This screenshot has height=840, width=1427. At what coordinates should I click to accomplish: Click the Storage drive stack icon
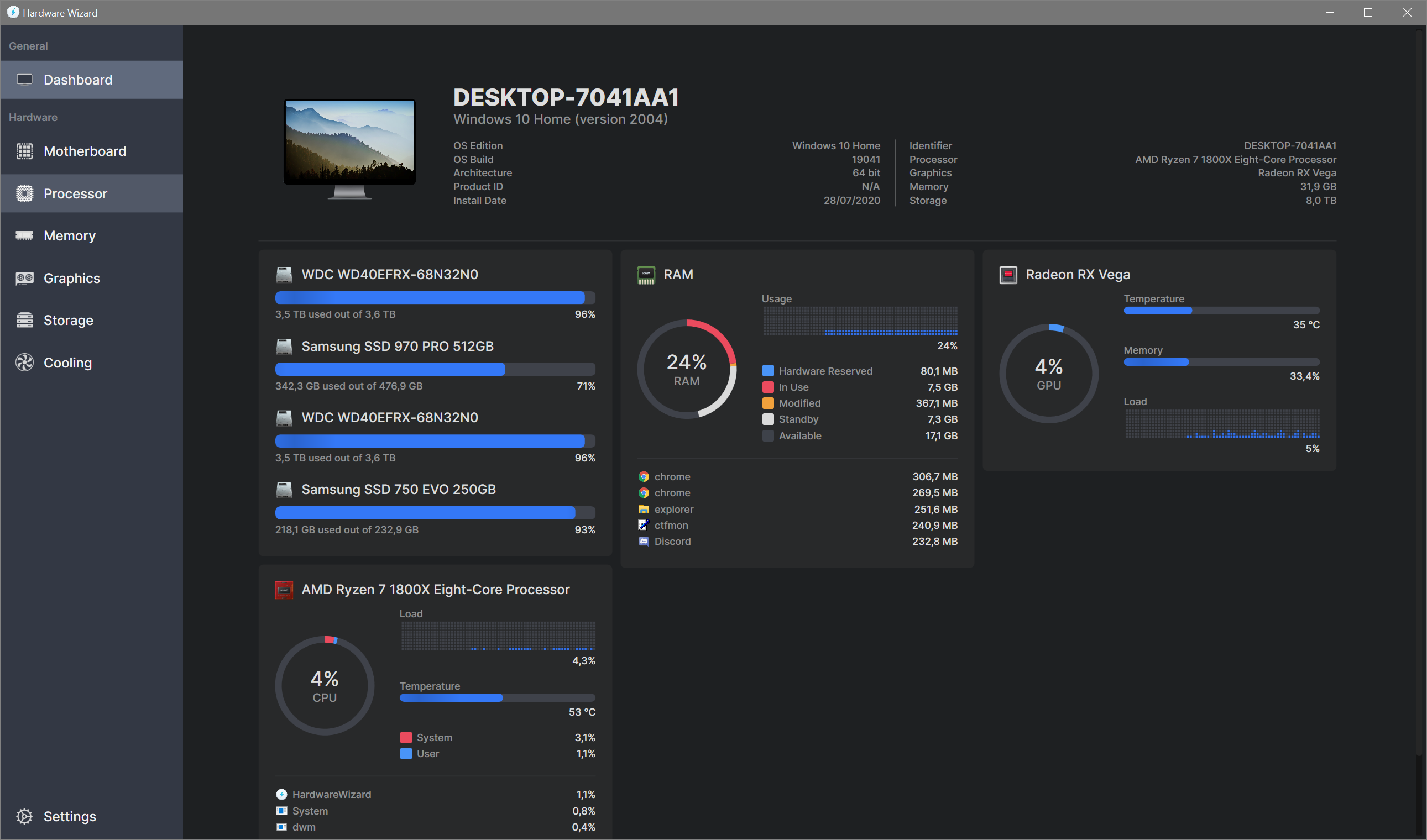(24, 321)
